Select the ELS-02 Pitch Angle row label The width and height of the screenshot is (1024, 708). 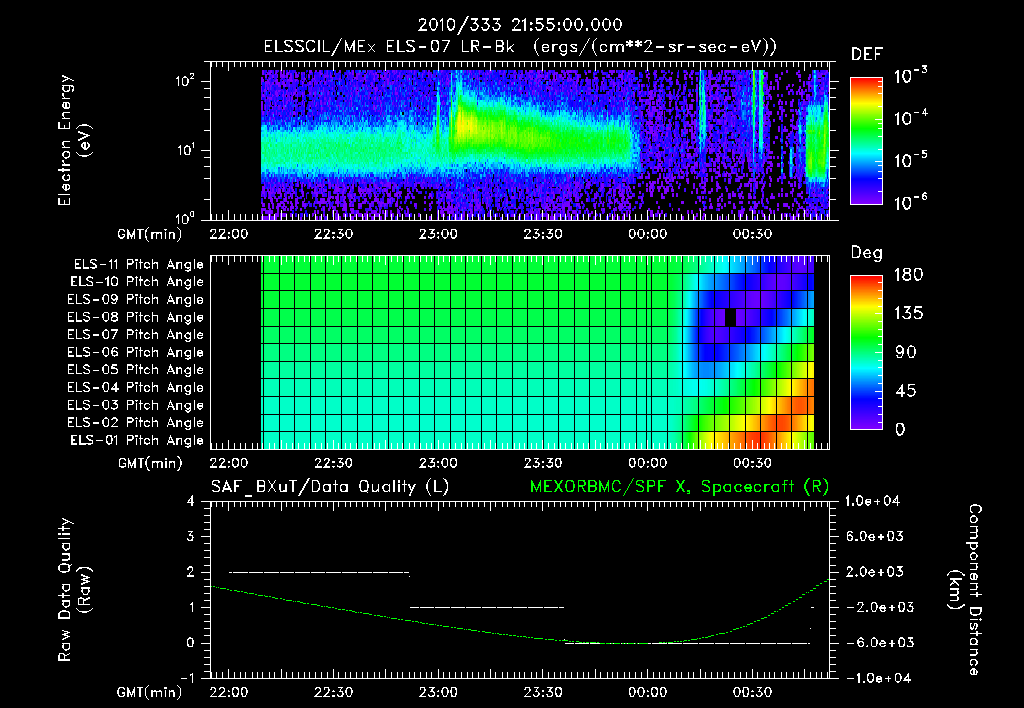point(136,423)
